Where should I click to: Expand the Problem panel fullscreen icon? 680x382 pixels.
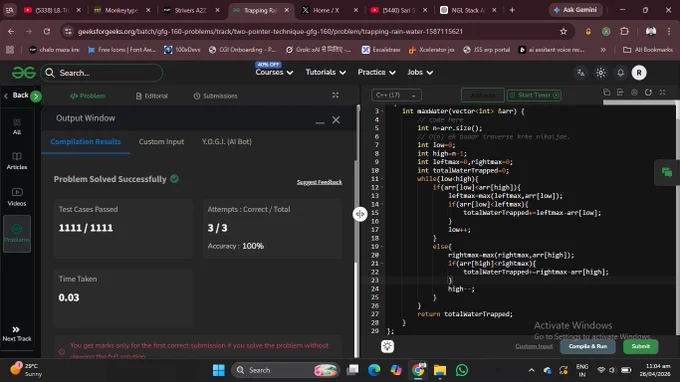coord(335,95)
